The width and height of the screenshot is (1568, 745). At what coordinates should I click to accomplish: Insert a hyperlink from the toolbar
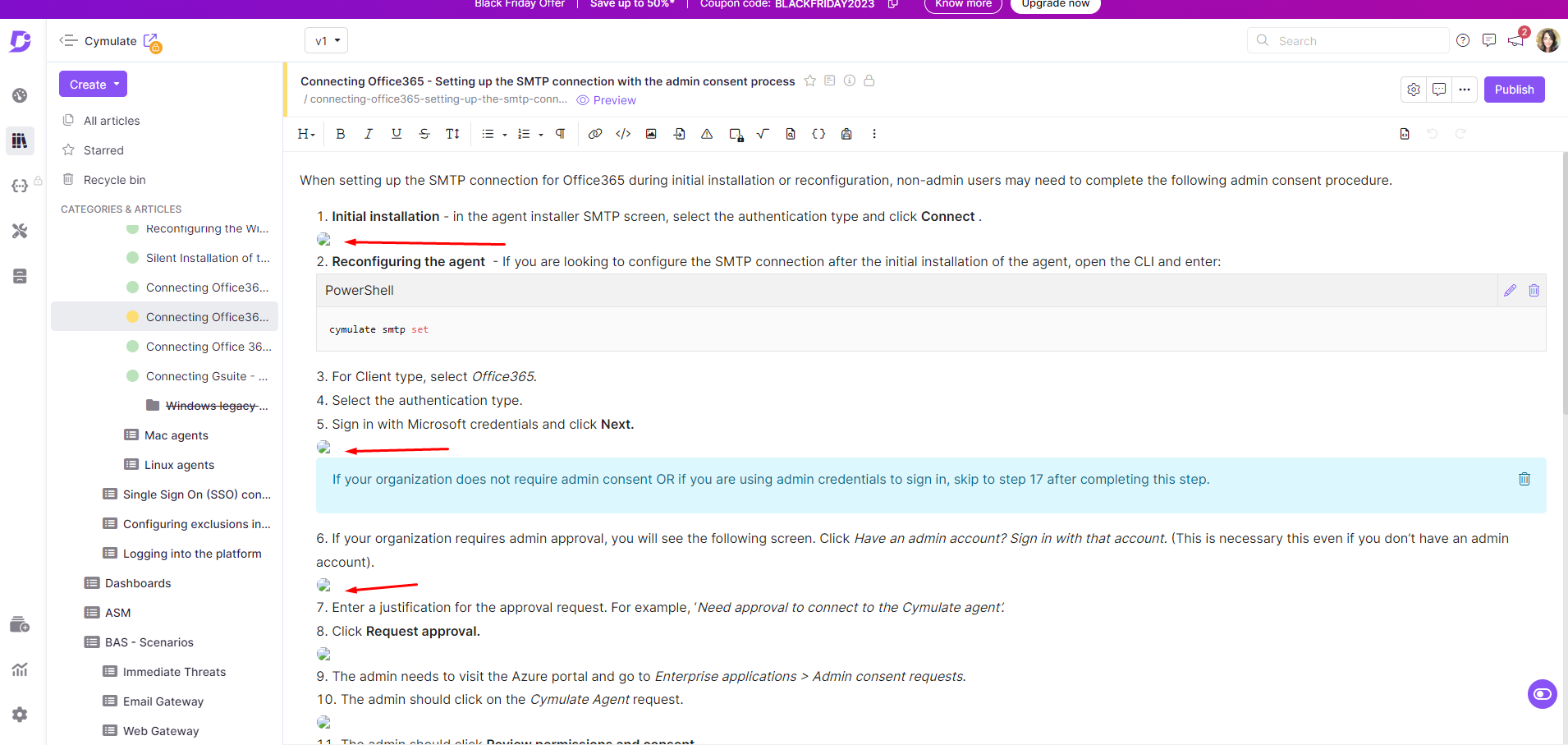point(595,134)
